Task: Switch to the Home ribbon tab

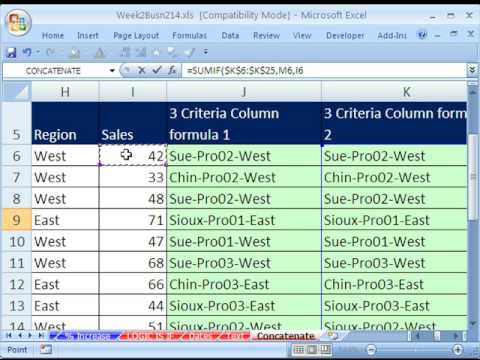Action: point(53,35)
